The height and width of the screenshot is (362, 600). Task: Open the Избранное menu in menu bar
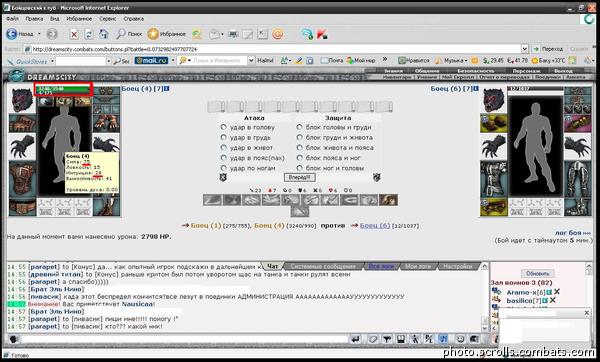(79, 18)
